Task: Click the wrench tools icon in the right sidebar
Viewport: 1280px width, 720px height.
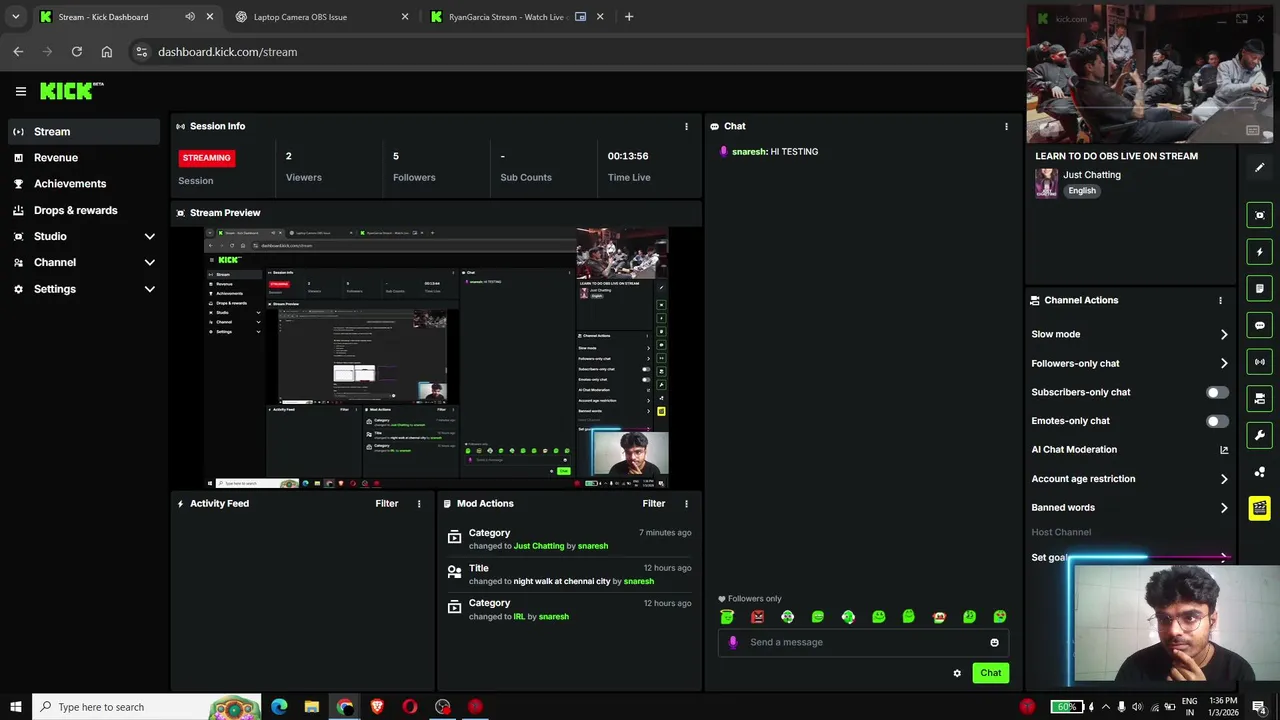Action: click(1259, 435)
